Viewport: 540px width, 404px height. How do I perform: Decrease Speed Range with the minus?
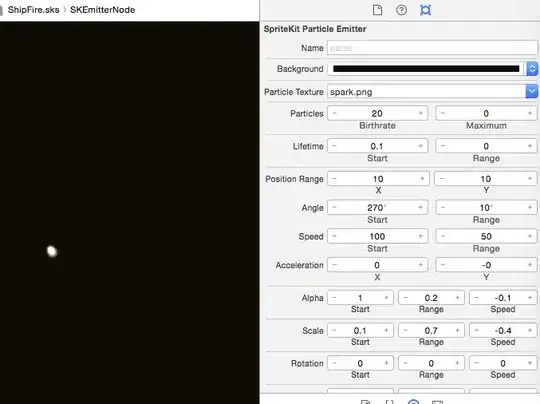click(x=443, y=236)
